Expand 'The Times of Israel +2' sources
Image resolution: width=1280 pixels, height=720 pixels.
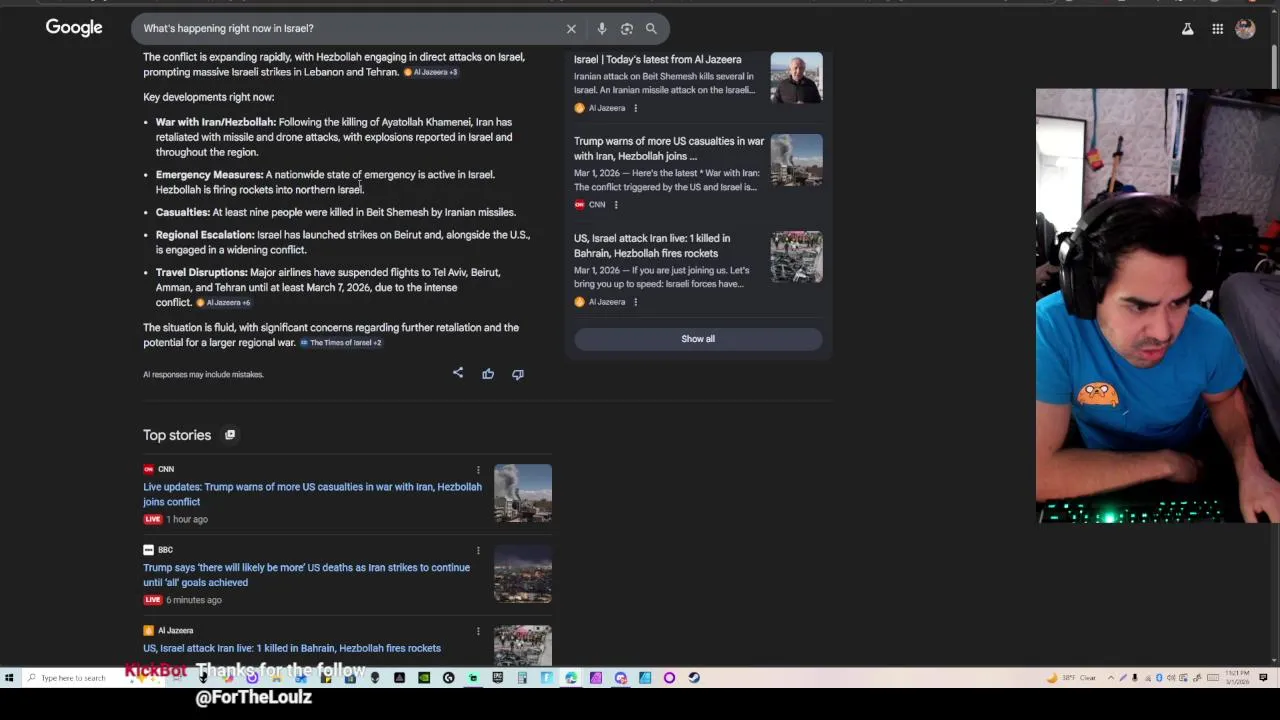coord(341,343)
